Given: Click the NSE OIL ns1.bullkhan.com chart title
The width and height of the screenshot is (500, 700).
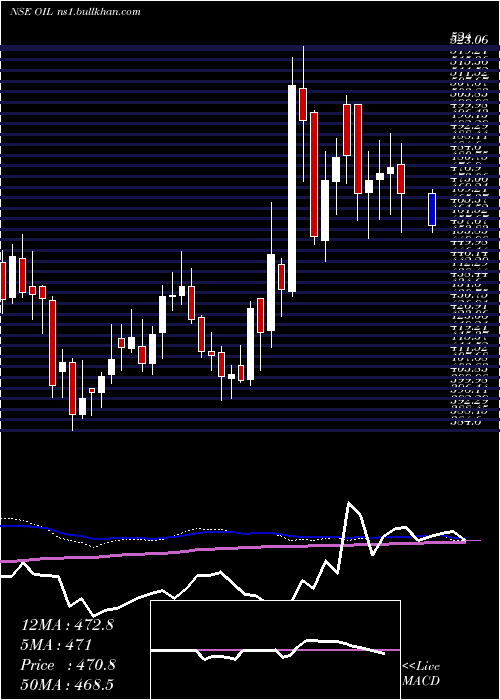Looking at the screenshot, I should click(x=75, y=12).
